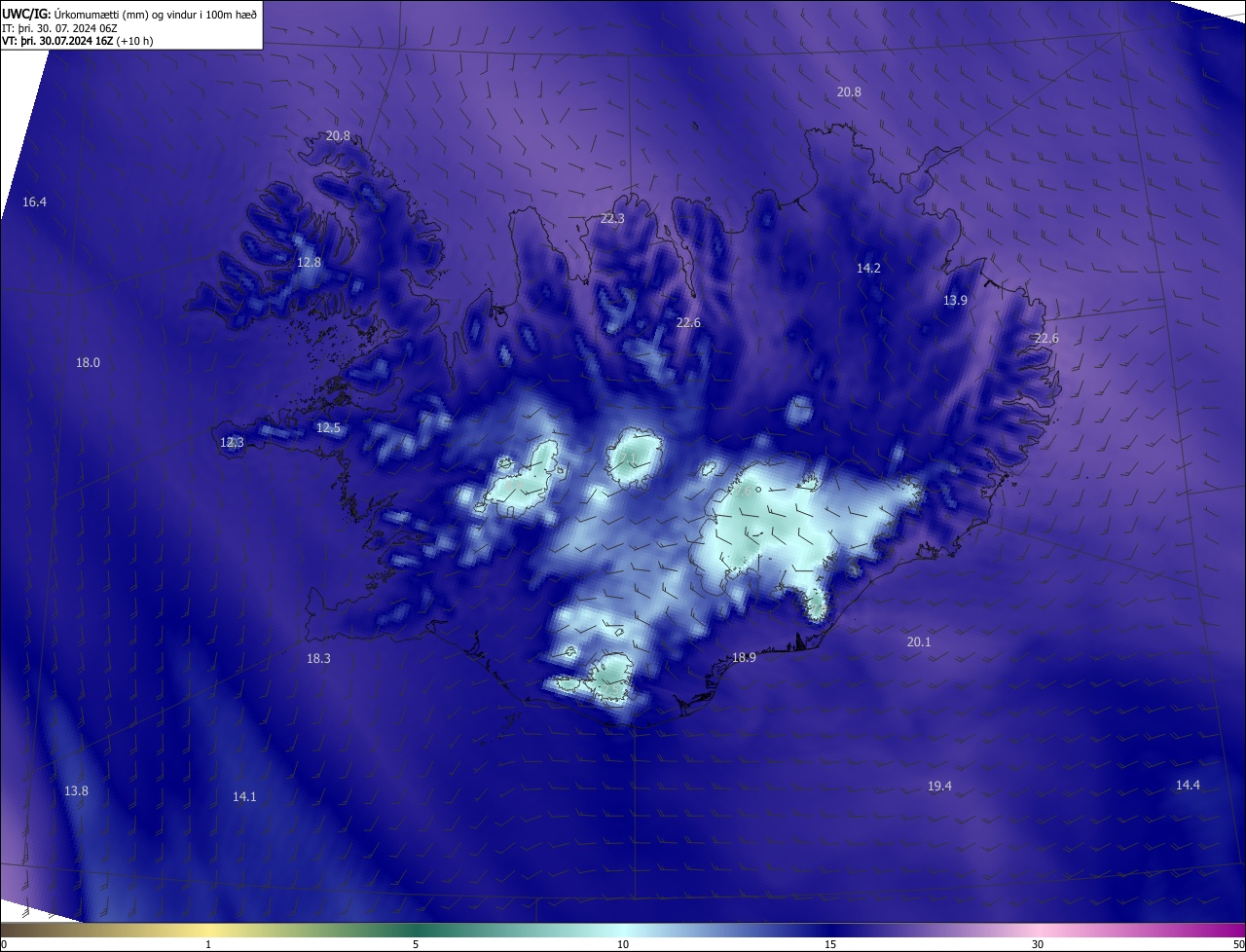The image size is (1246, 952).
Task: Click the 0 label on the color scale
Action: [3, 944]
